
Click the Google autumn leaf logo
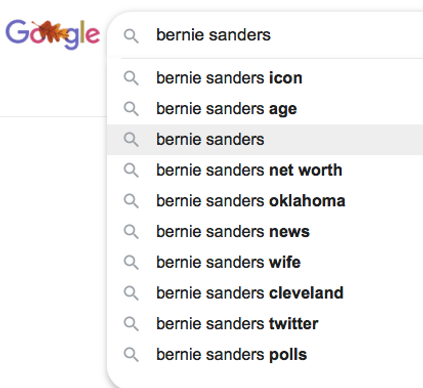53,34
